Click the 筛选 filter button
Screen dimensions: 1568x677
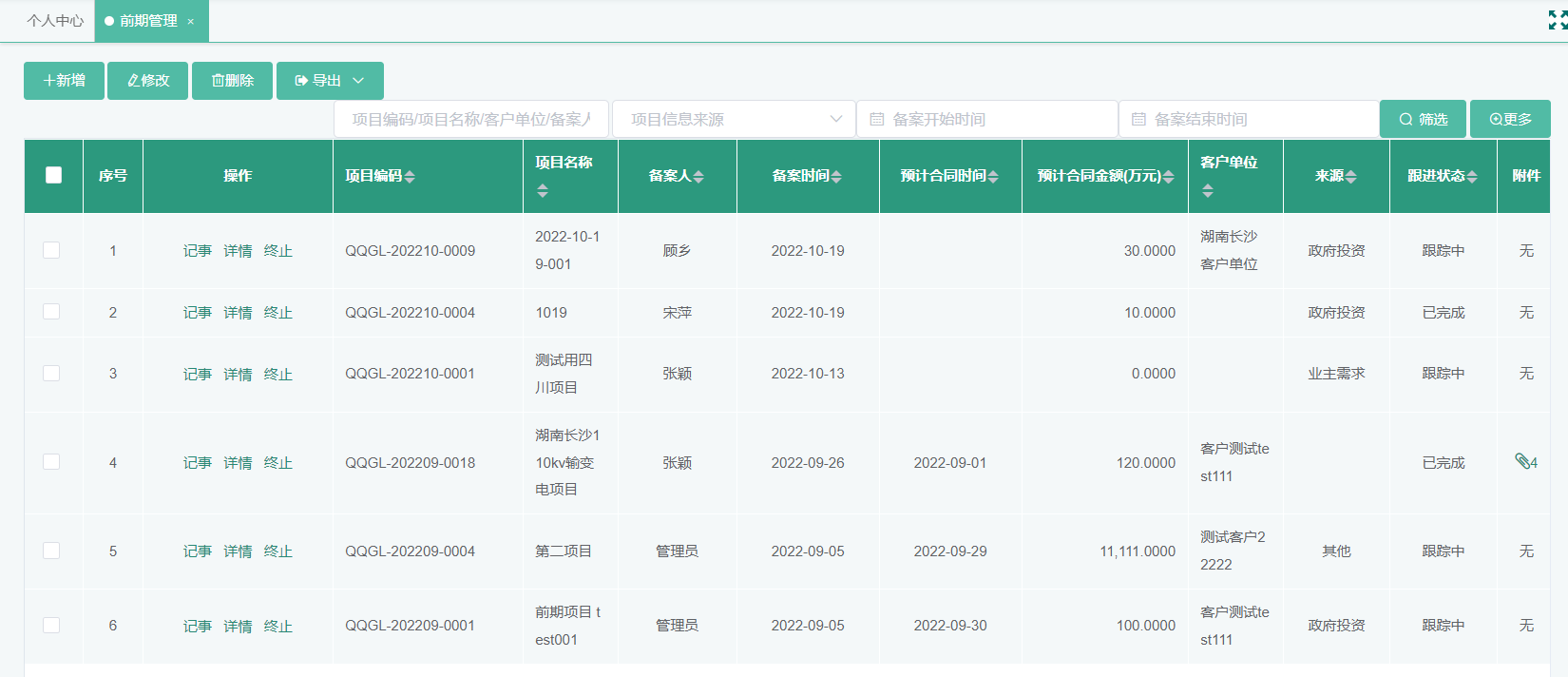point(1423,120)
